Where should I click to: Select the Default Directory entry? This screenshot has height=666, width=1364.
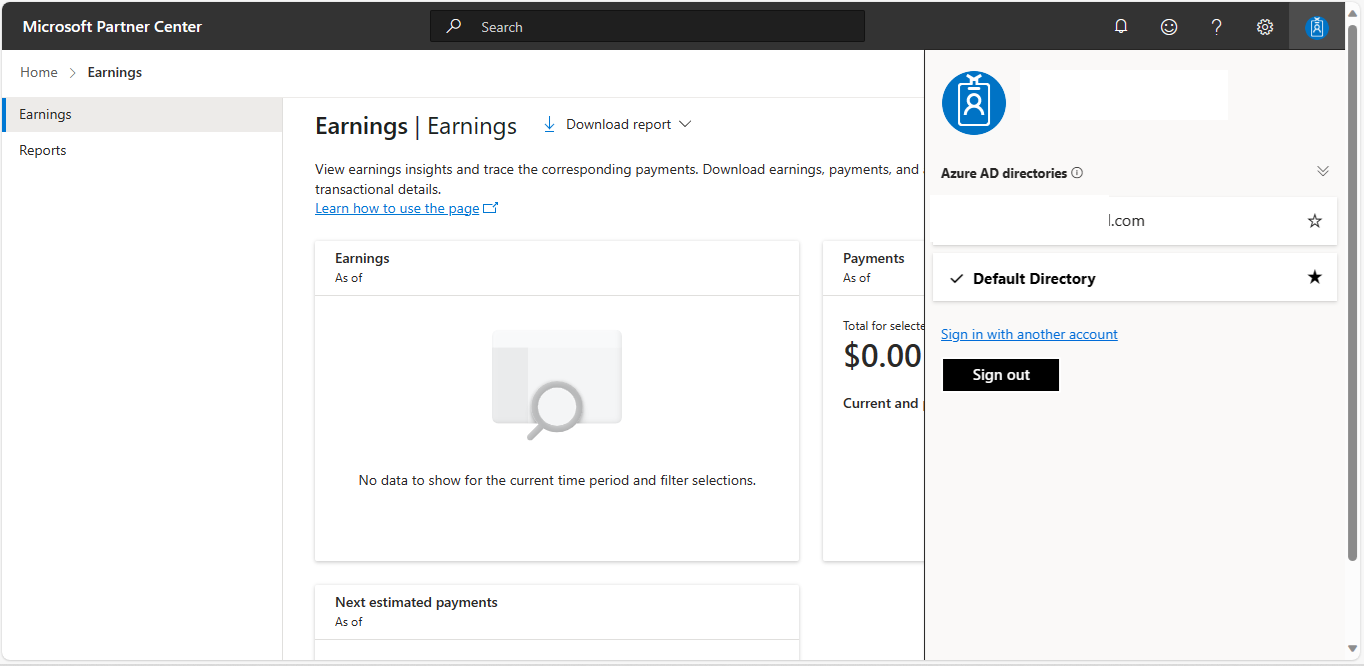(x=1134, y=278)
